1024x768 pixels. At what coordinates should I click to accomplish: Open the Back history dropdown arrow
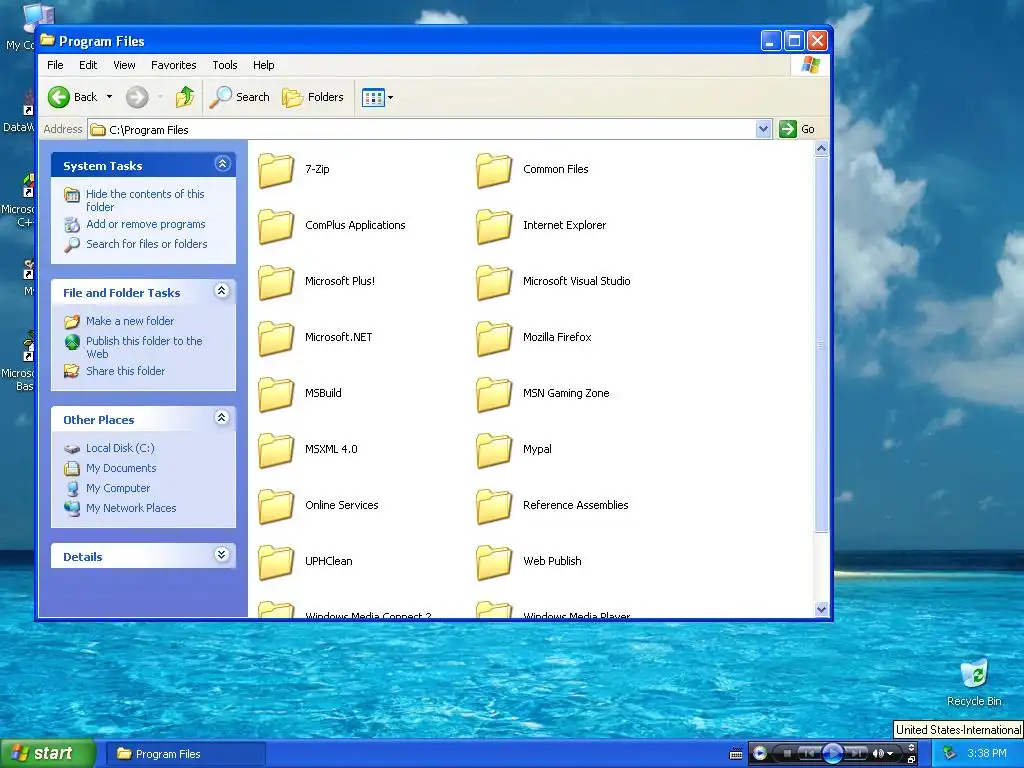(x=109, y=97)
